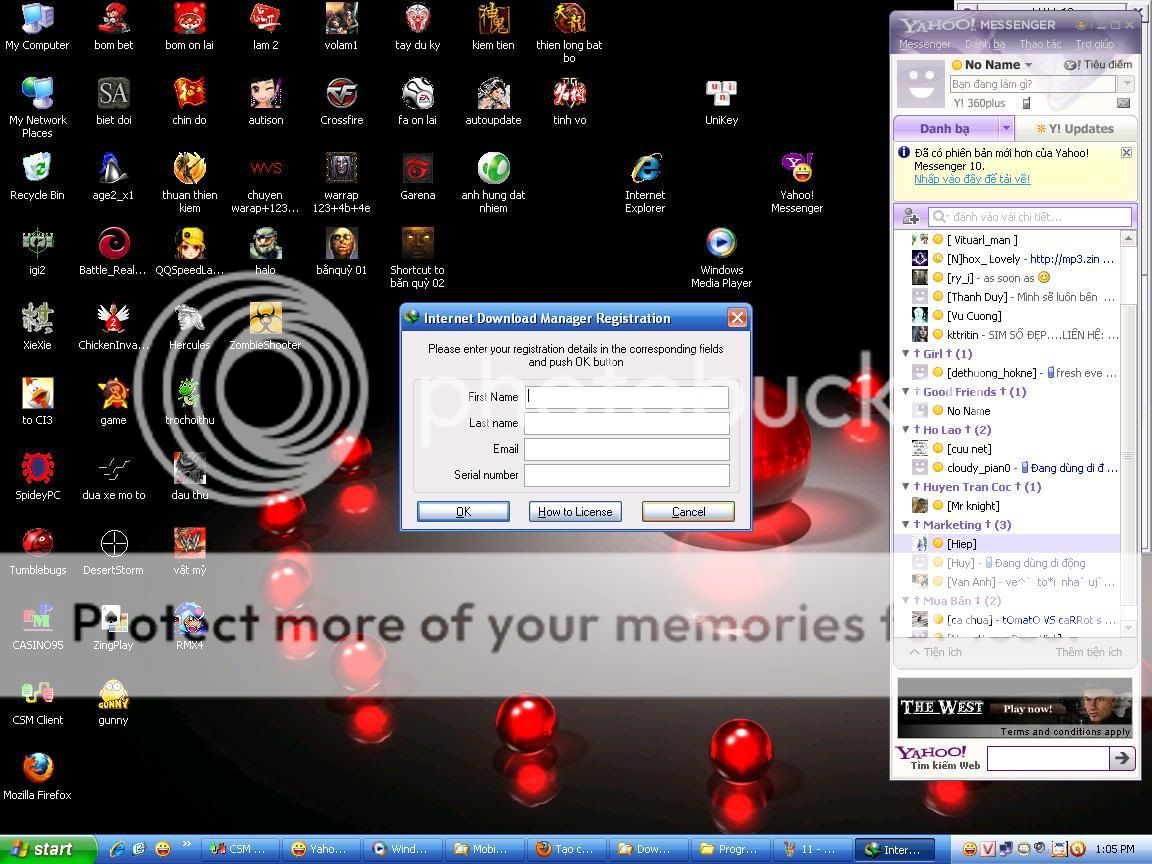Click the My Network Places icon
The width and height of the screenshot is (1152, 864).
[37, 107]
